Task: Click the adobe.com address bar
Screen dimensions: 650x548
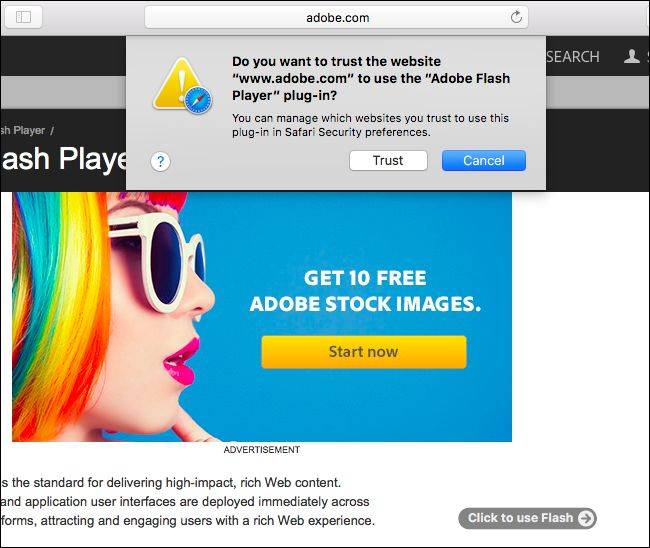Action: tap(337, 17)
